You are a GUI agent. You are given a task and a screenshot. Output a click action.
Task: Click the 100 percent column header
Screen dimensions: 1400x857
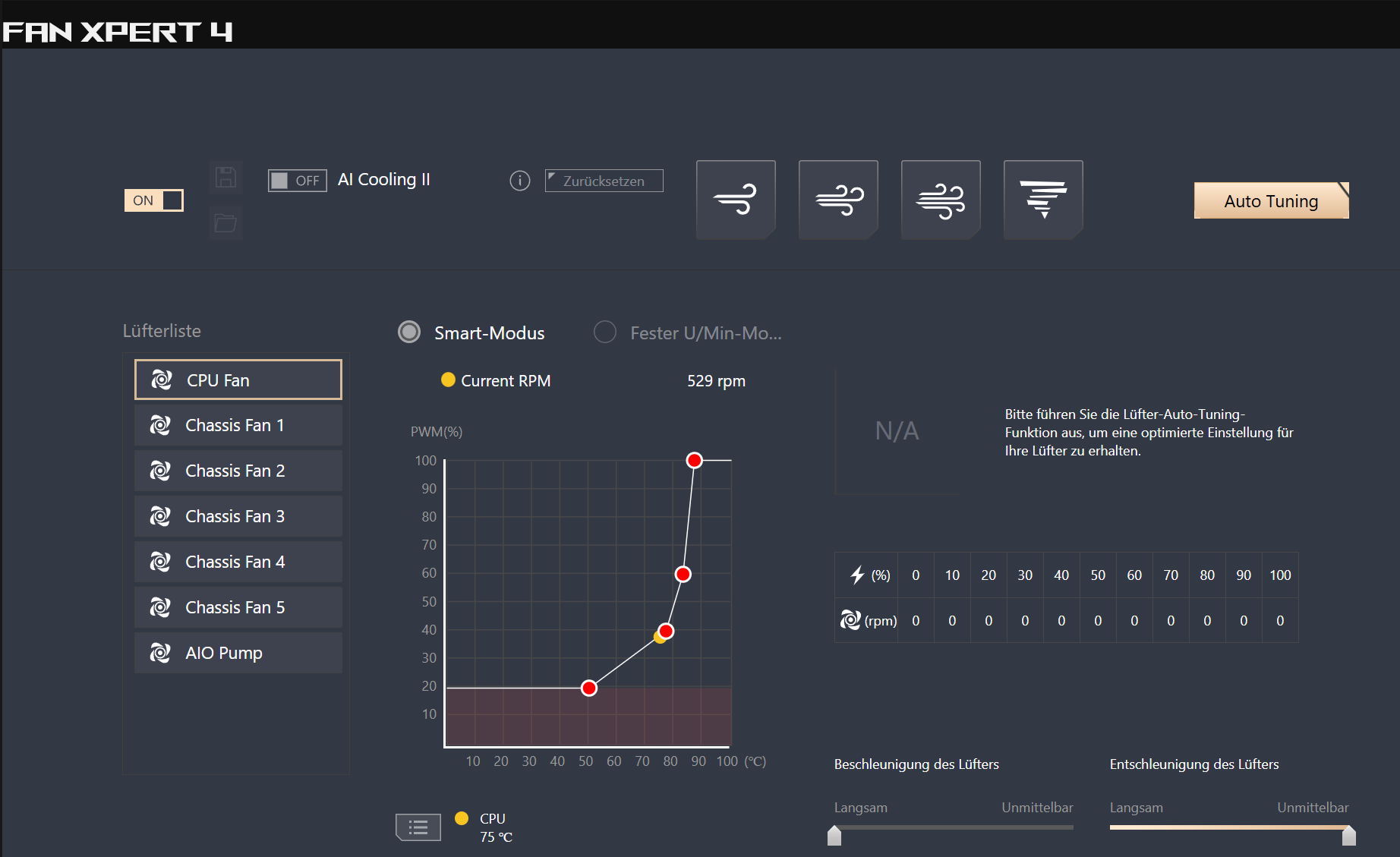point(1280,575)
